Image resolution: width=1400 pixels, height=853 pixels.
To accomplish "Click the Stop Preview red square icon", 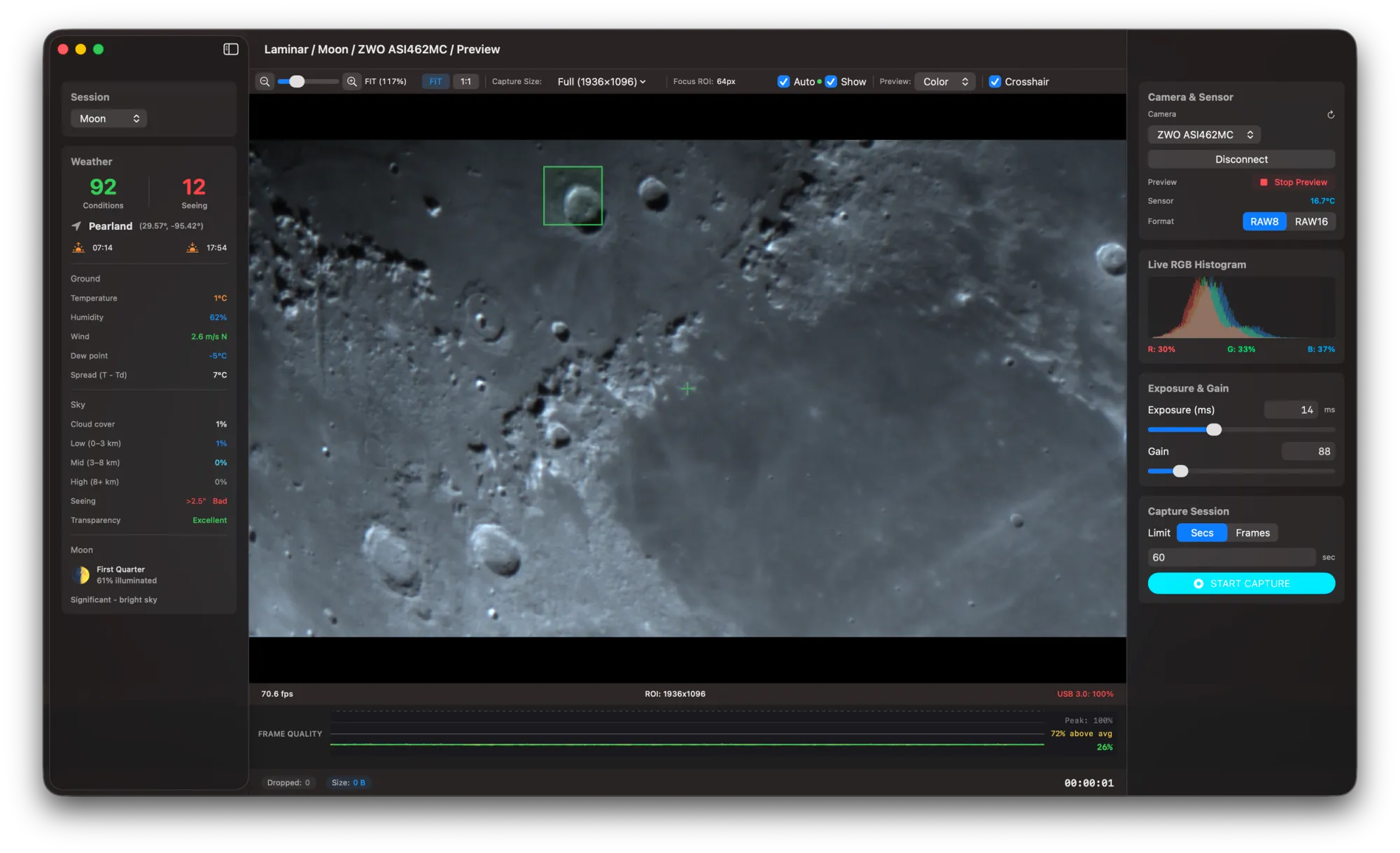I will point(1264,182).
